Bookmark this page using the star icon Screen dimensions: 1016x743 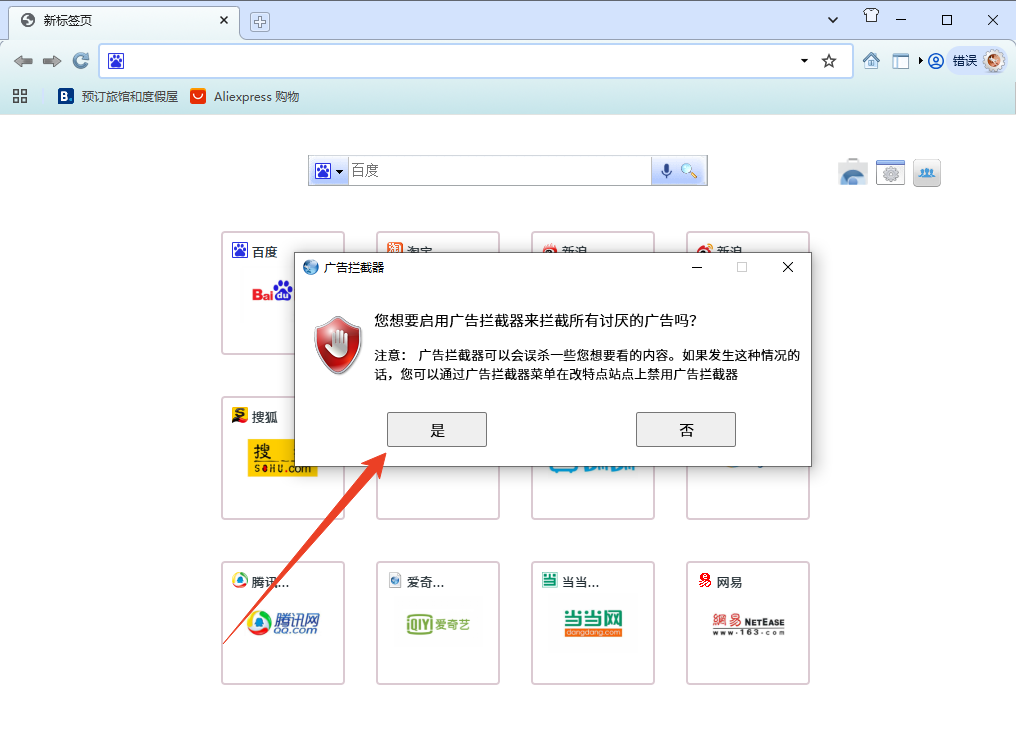pyautogui.click(x=829, y=60)
